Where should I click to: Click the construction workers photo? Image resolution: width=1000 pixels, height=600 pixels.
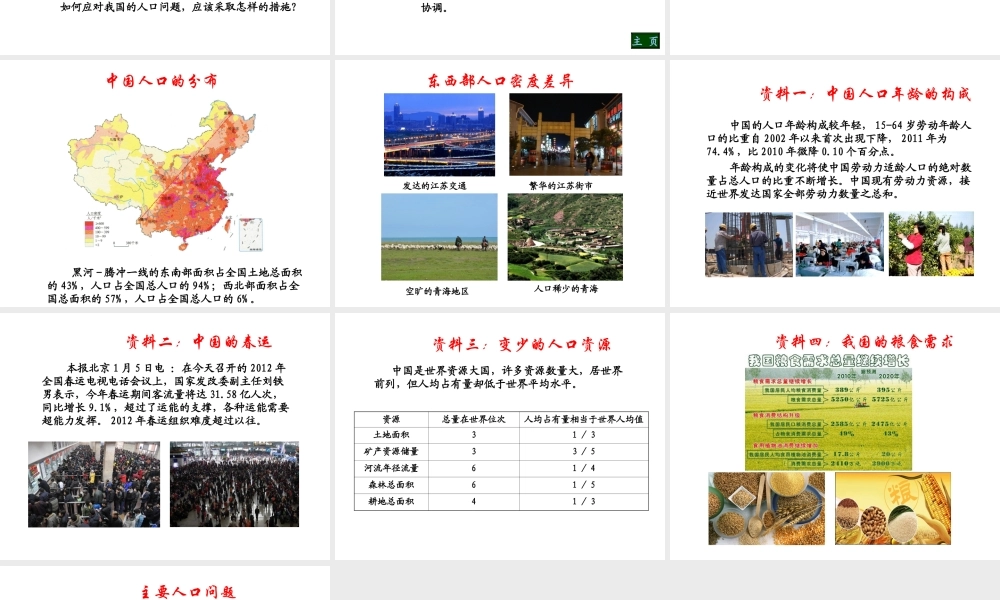(749, 244)
